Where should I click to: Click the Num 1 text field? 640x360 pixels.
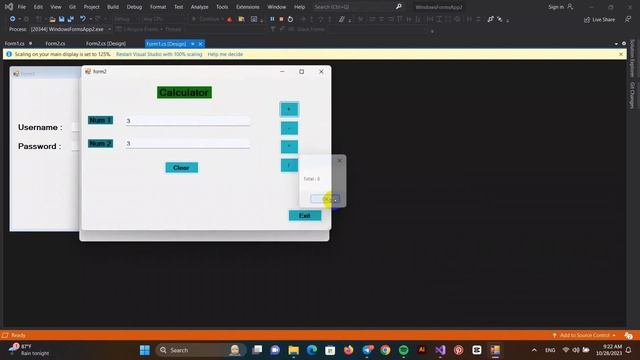[x=187, y=121]
